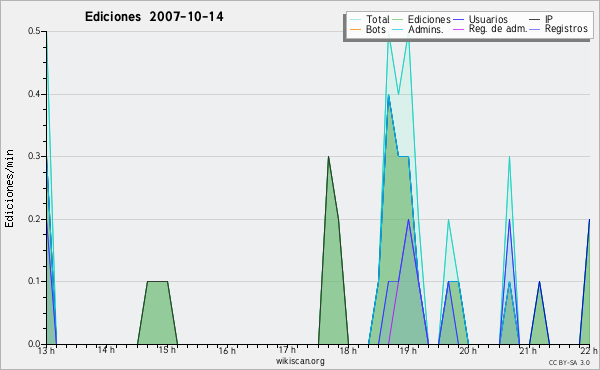Click the y-axis label 'Ediciones/min'
This screenshot has width=600, height=370.
coord(9,188)
